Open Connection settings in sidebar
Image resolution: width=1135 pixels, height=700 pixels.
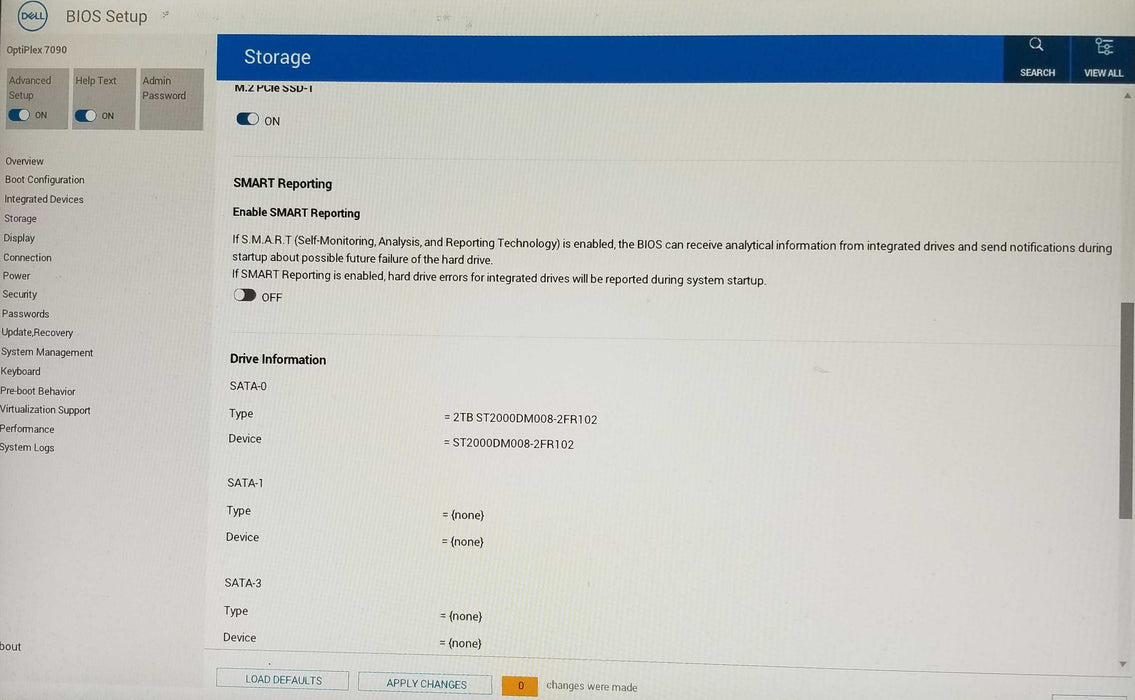tap(27, 257)
